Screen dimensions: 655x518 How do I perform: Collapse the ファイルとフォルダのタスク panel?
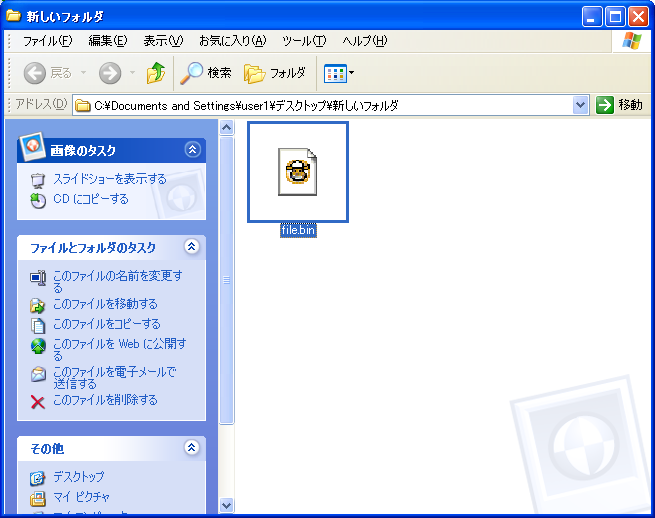(x=191, y=246)
